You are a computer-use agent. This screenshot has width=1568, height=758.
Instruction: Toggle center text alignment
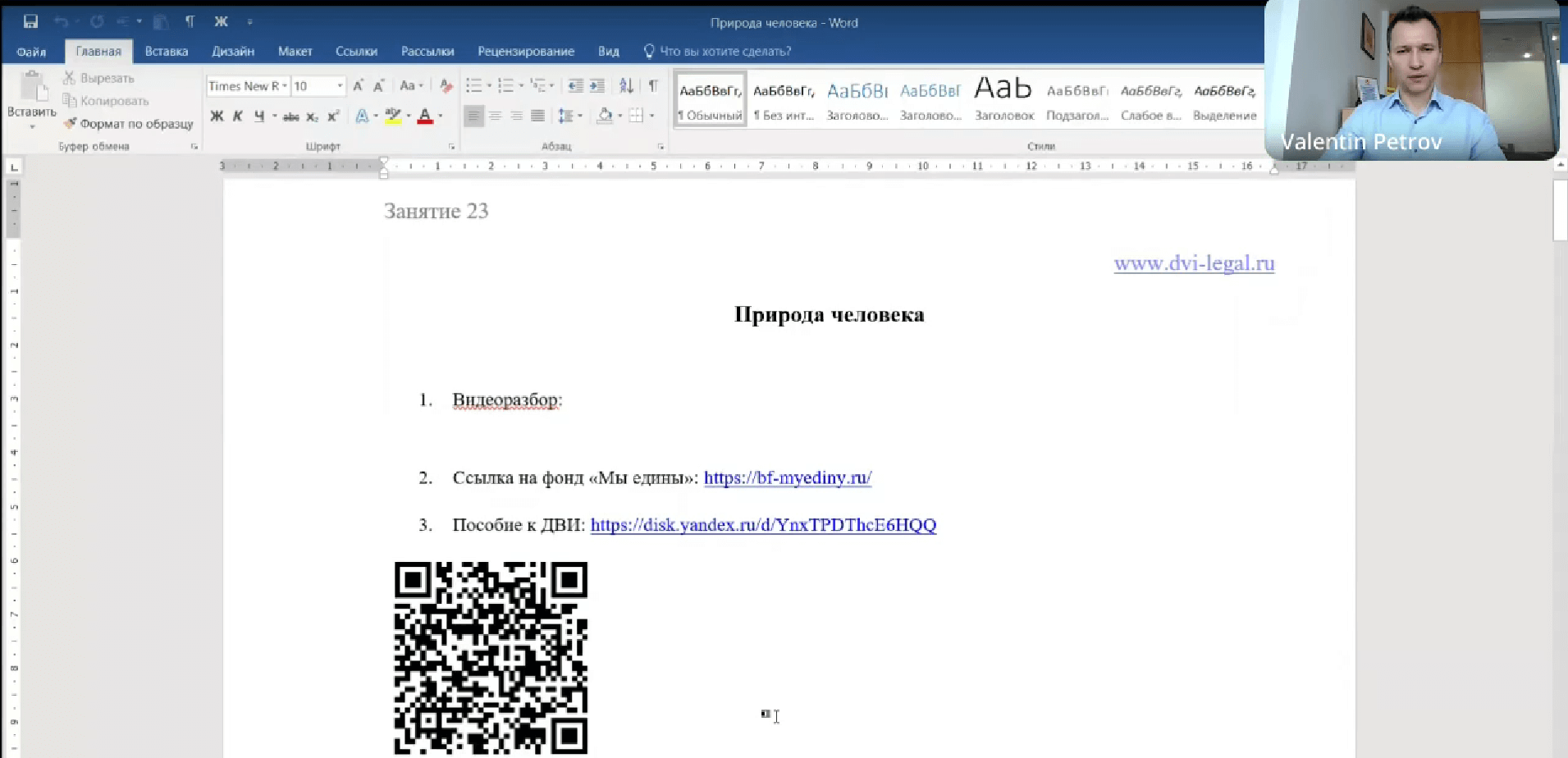pos(495,116)
